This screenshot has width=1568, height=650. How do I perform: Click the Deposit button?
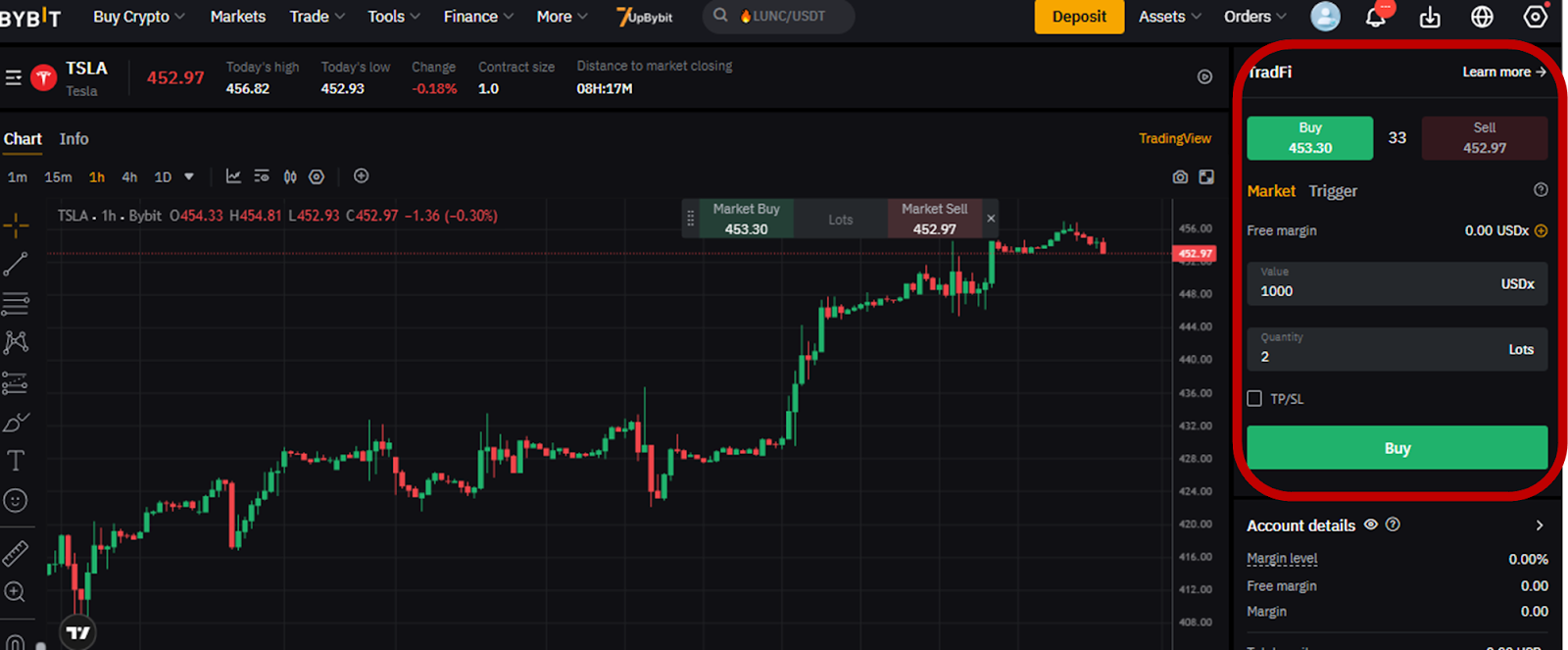1079,17
